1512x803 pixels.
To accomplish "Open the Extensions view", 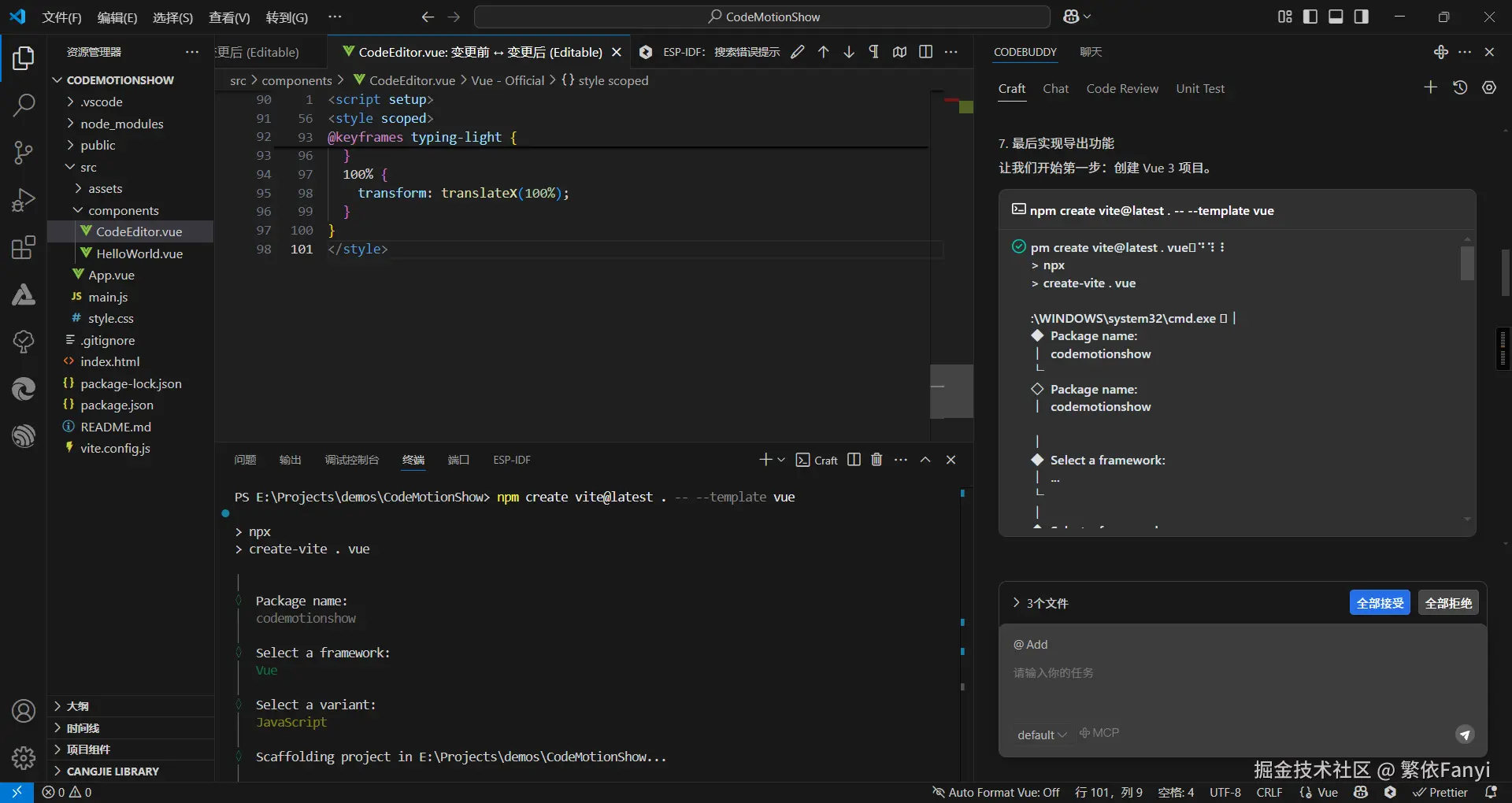I will (24, 247).
